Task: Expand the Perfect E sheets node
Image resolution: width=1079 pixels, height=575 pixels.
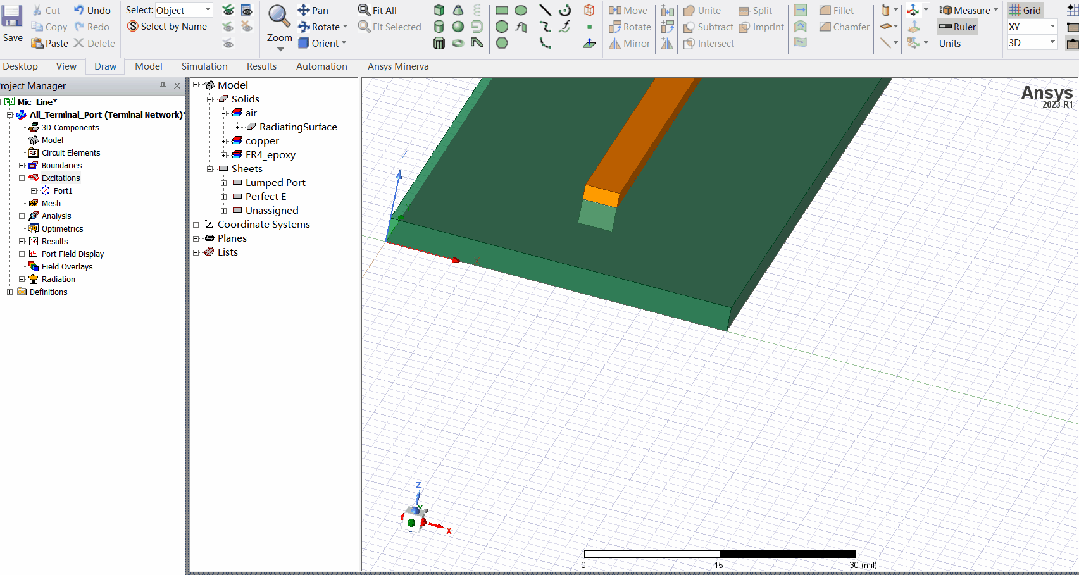Action: [x=224, y=197]
